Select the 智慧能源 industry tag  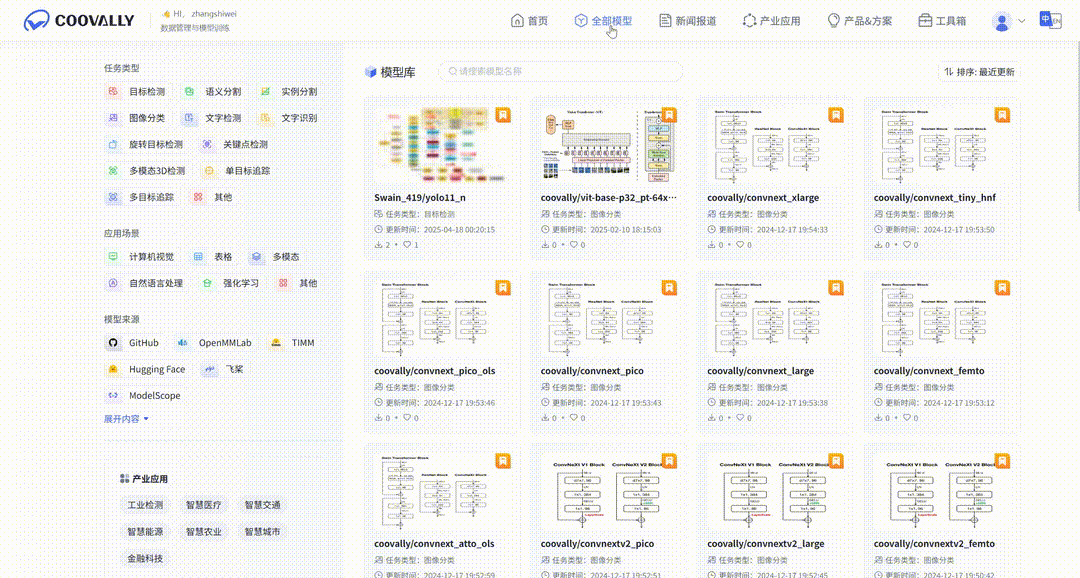point(145,532)
